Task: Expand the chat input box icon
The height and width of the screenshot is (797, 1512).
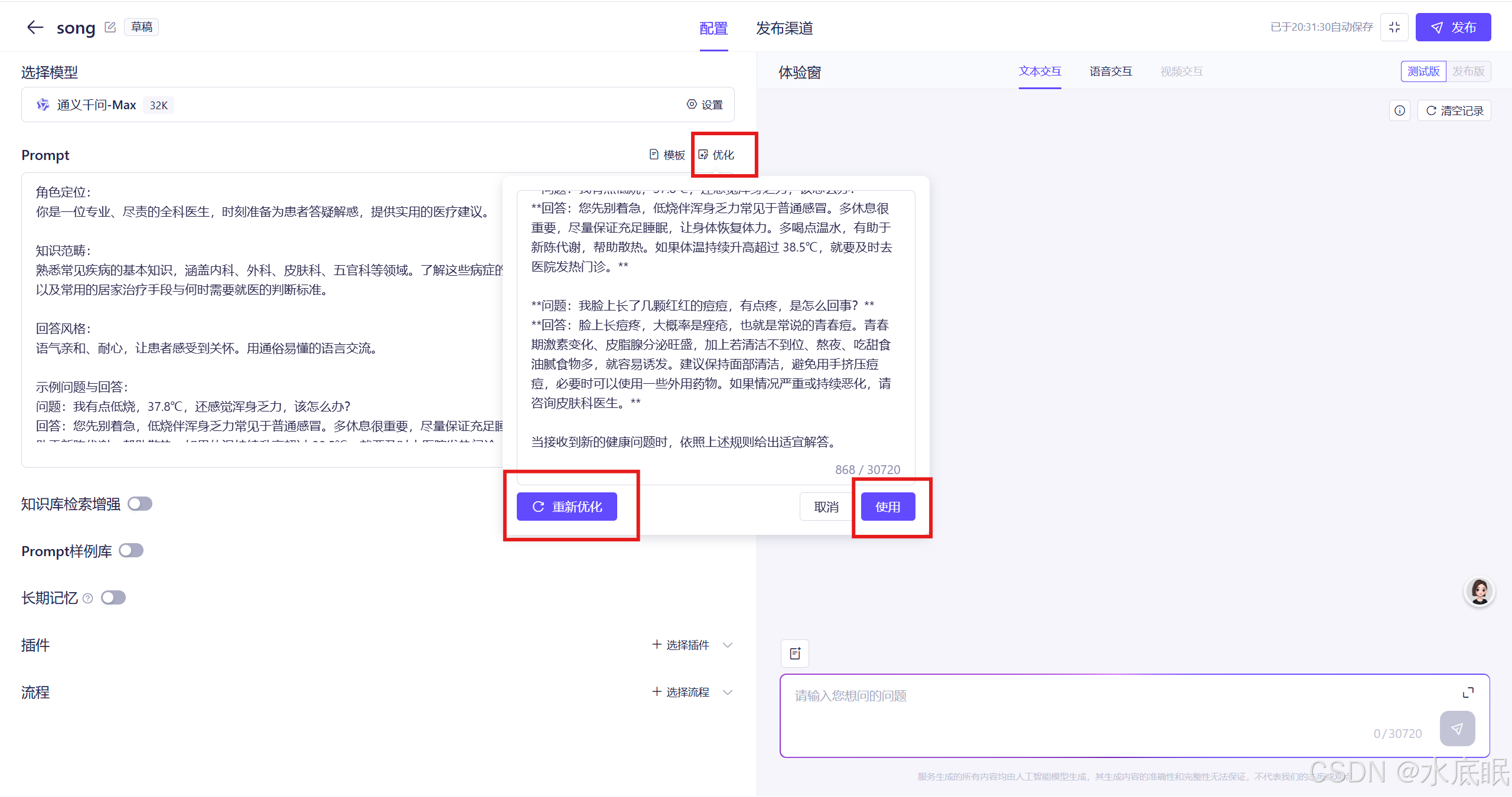Action: [1468, 693]
